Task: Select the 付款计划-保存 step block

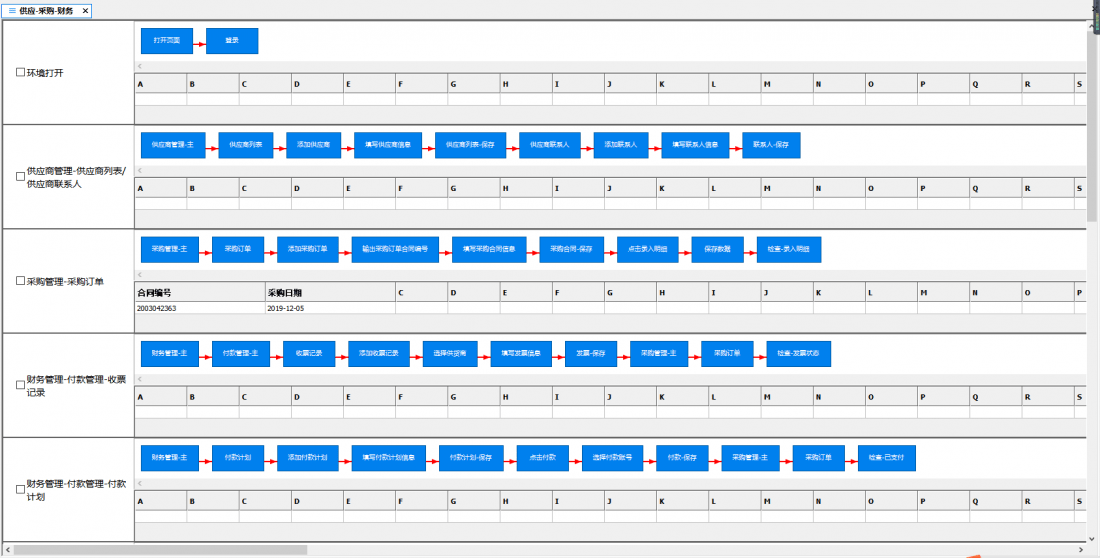Action: [471, 458]
